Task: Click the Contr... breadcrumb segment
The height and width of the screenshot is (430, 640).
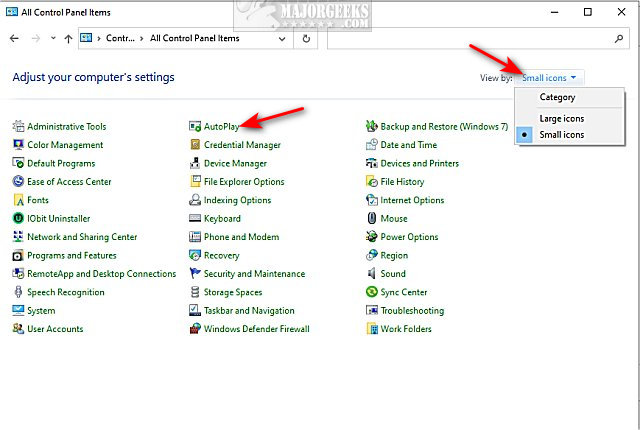Action: click(120, 38)
